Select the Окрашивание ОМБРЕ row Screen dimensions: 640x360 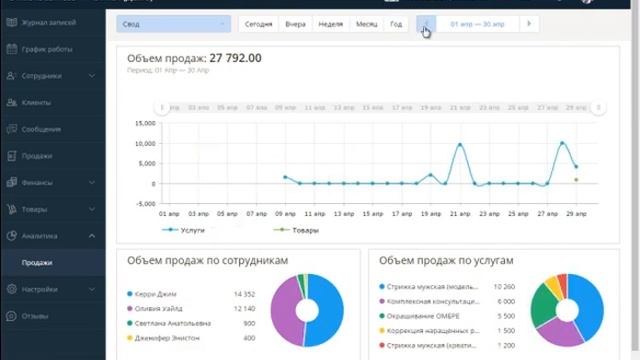coord(447,316)
